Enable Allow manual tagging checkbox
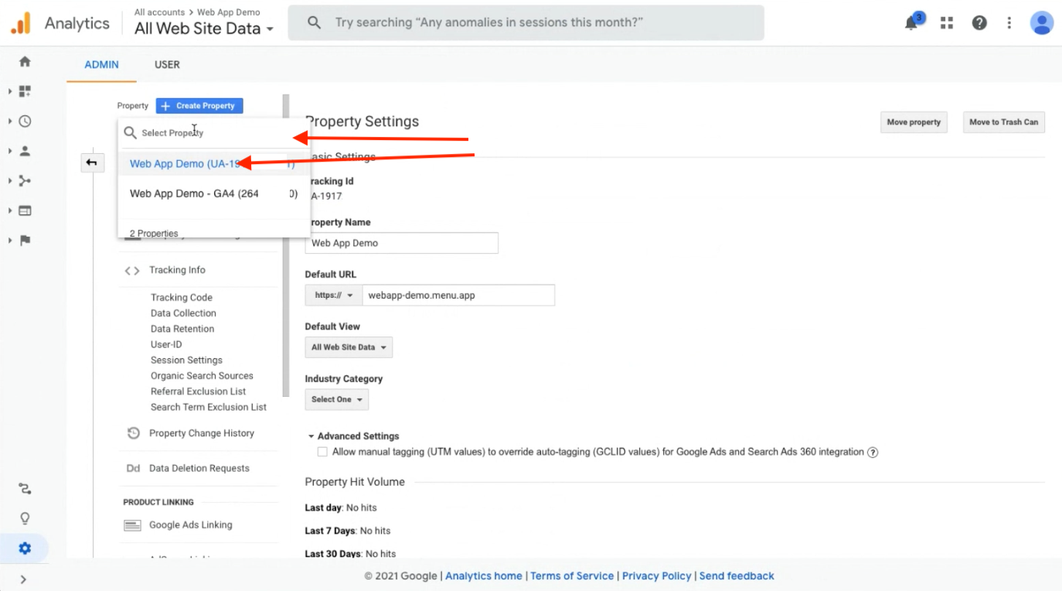Screen dimensions: 1062x591 click(322, 452)
